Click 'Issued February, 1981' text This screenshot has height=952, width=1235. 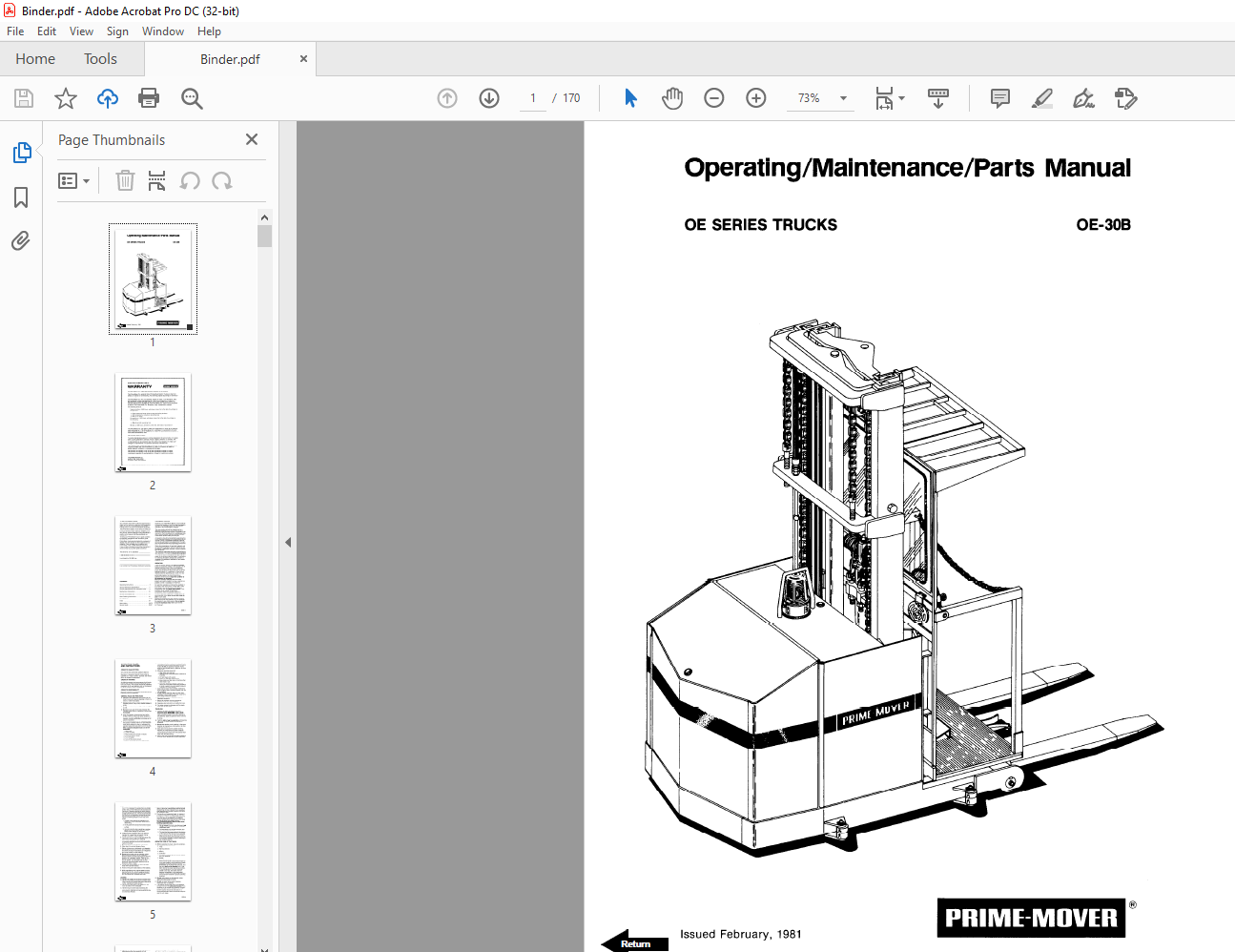tap(741, 934)
